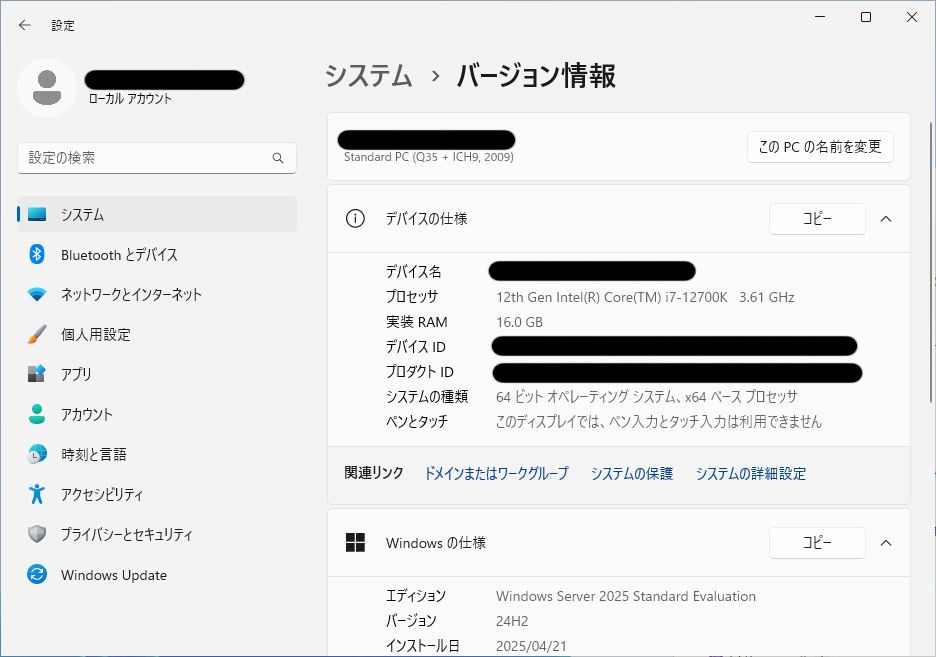Open 時刻と言語 settings
Viewport: 936px width, 657px height.
157,454
